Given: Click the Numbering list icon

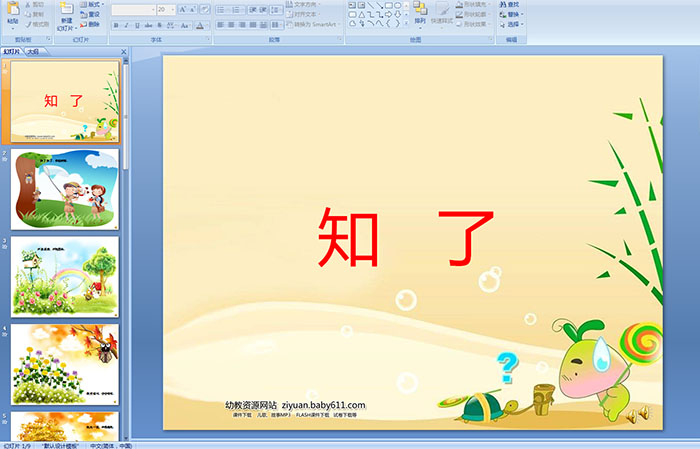Looking at the screenshot, I should click(237, 9).
